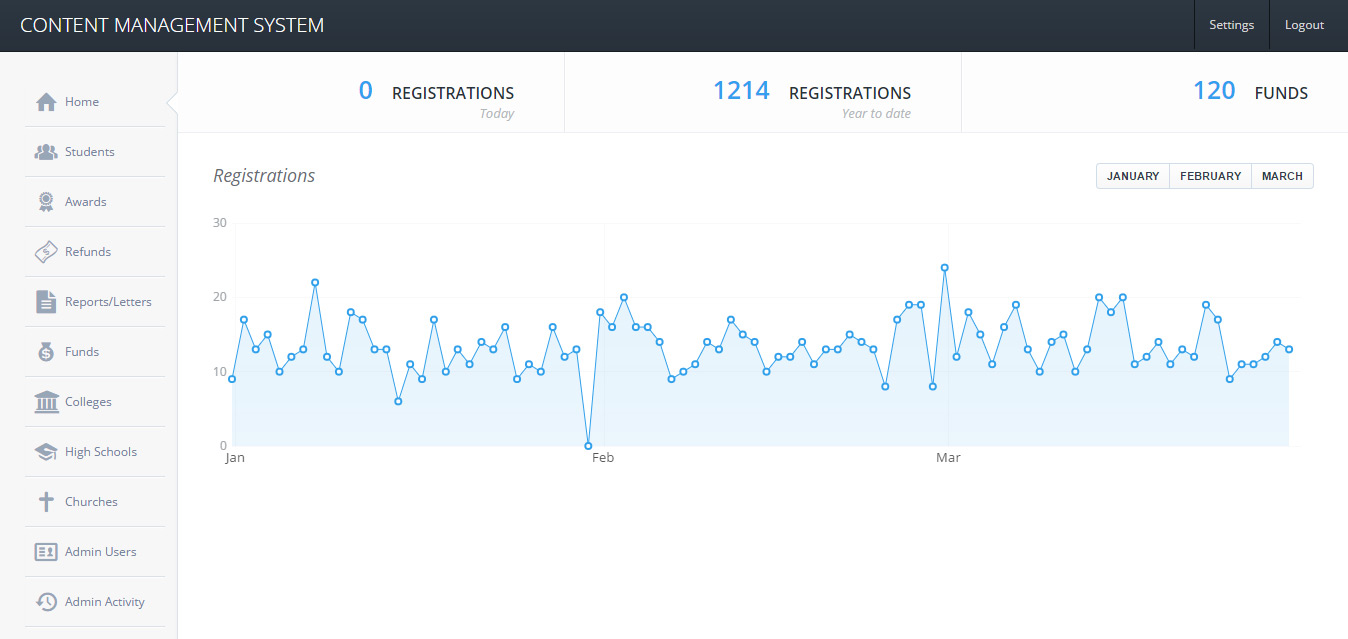This screenshot has width=1348, height=639.
Task: Show February registrations in the chart
Action: [1210, 176]
